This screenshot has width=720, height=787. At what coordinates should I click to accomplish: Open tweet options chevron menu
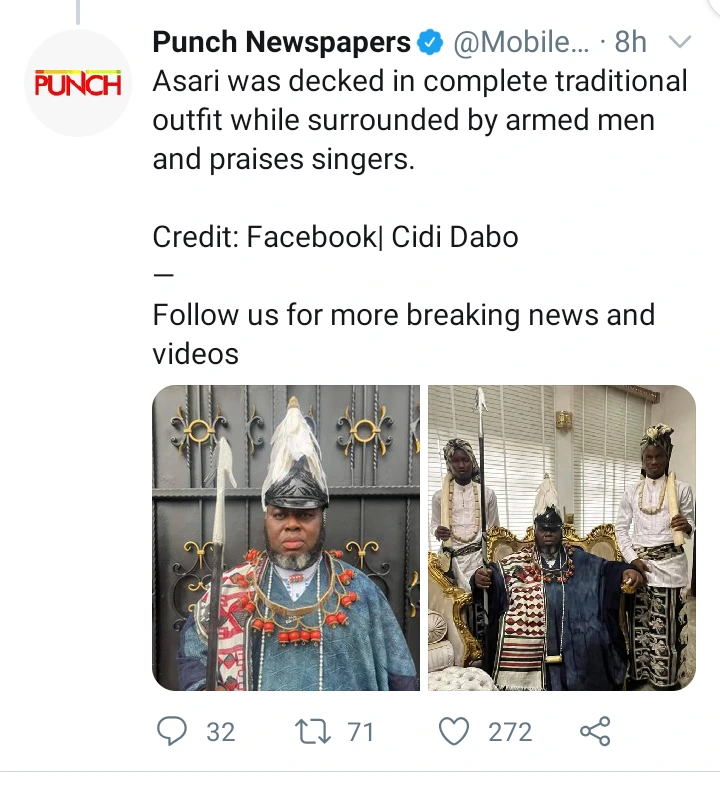click(679, 43)
